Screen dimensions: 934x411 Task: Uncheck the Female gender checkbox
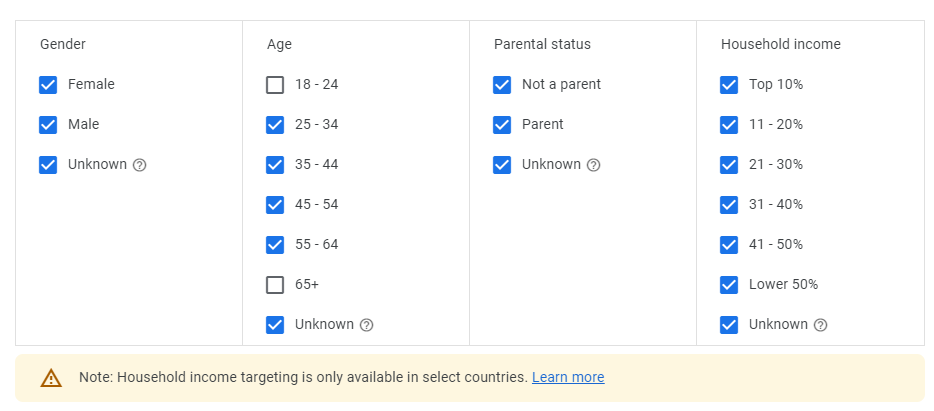pyautogui.click(x=48, y=85)
